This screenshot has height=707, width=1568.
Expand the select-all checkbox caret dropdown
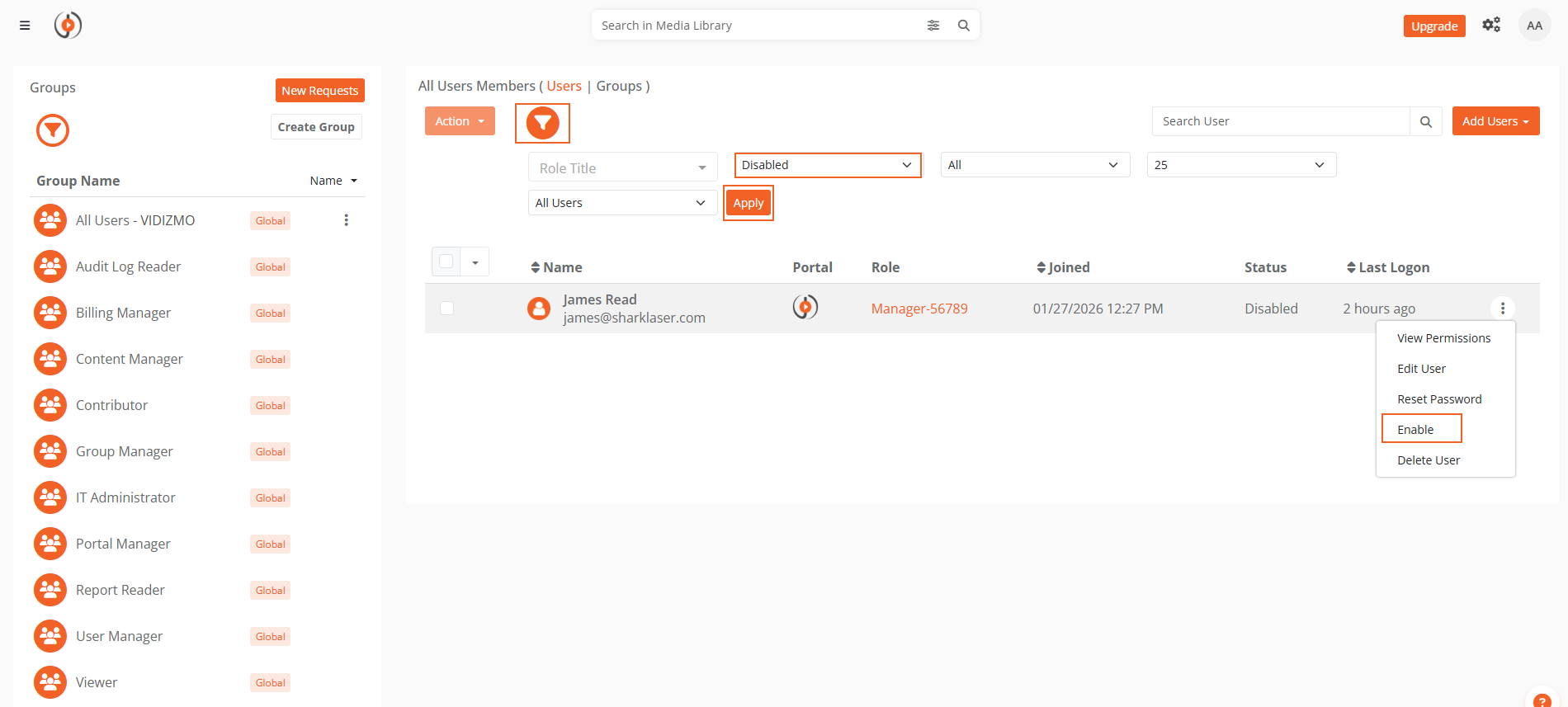pyautogui.click(x=475, y=262)
